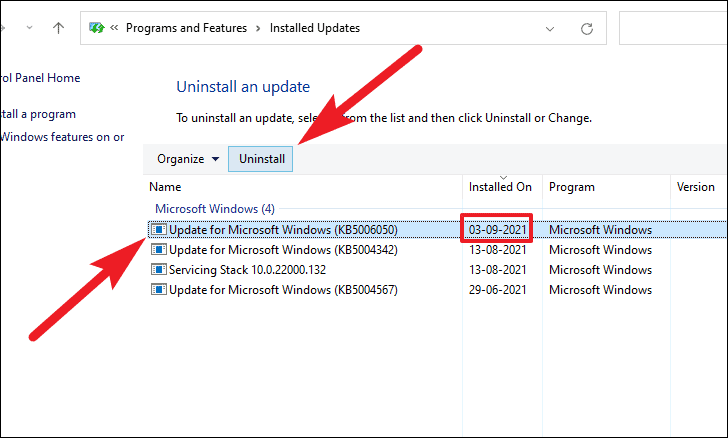Sort by Version column header

click(x=698, y=187)
